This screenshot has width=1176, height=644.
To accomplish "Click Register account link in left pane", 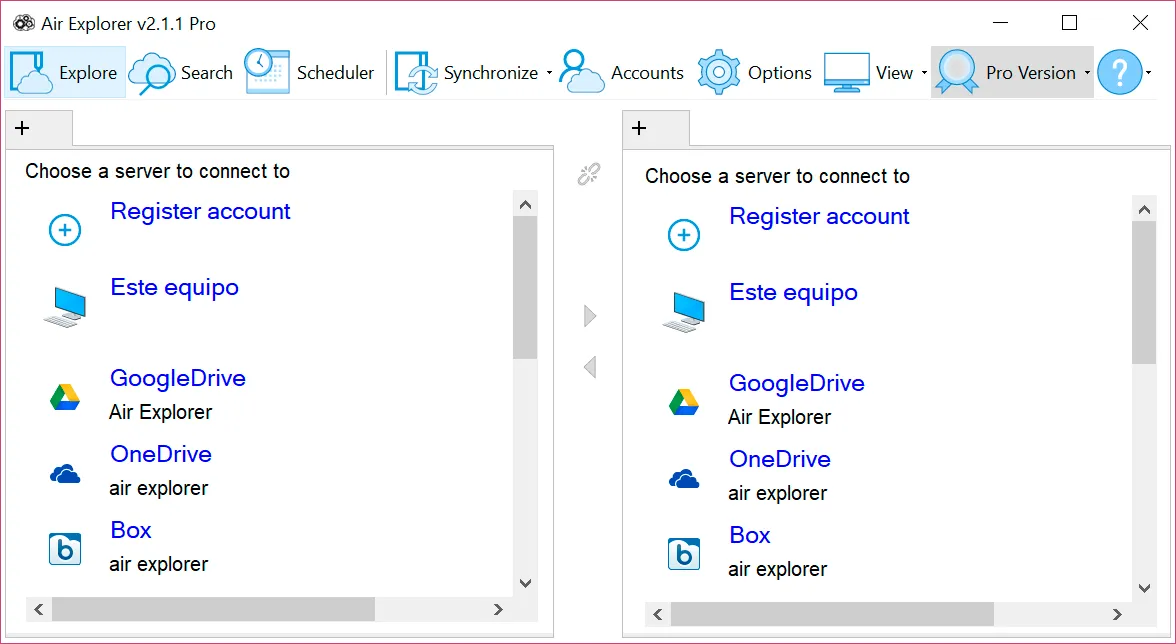I will pyautogui.click(x=200, y=211).
